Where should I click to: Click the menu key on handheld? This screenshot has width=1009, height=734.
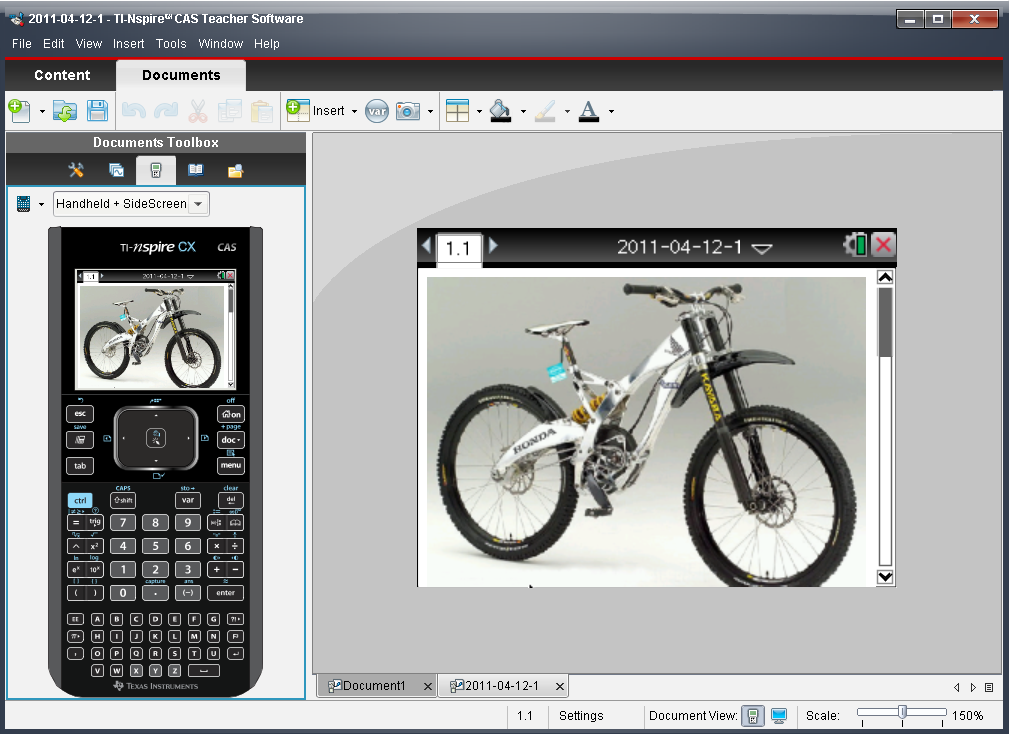[x=231, y=465]
